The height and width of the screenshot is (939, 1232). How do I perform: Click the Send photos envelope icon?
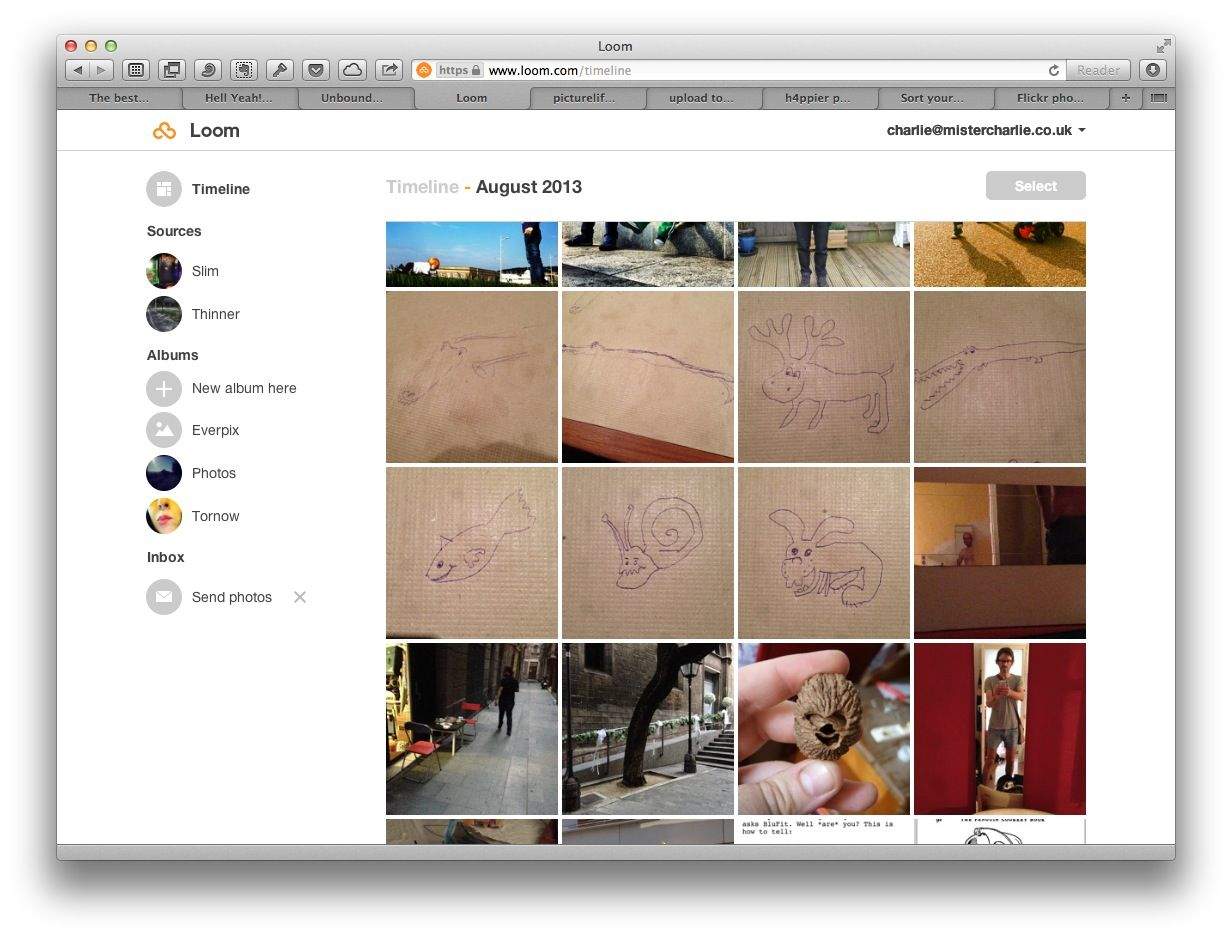[x=164, y=597]
